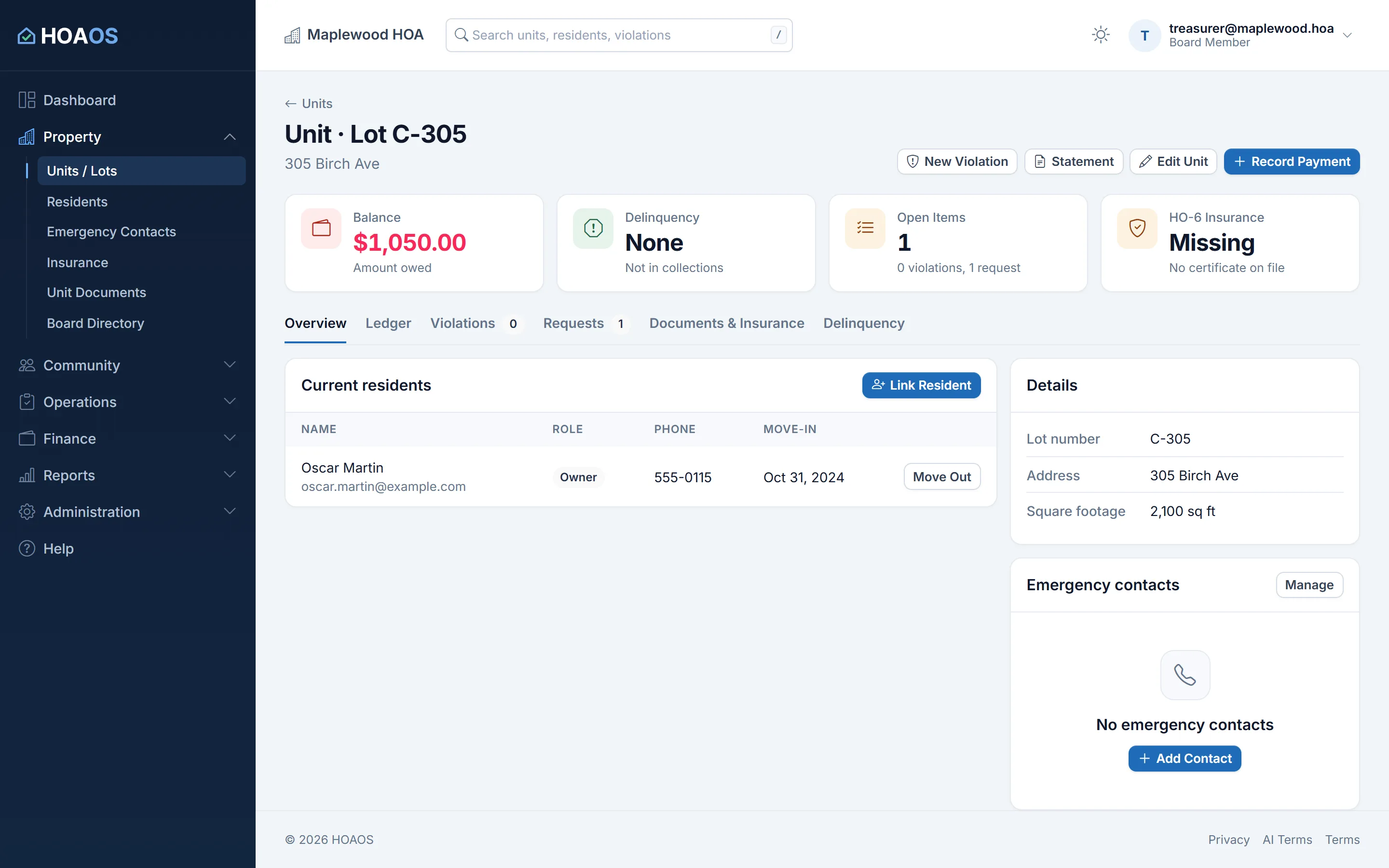Click the building icon beside Maplewood HOA

[292, 36]
